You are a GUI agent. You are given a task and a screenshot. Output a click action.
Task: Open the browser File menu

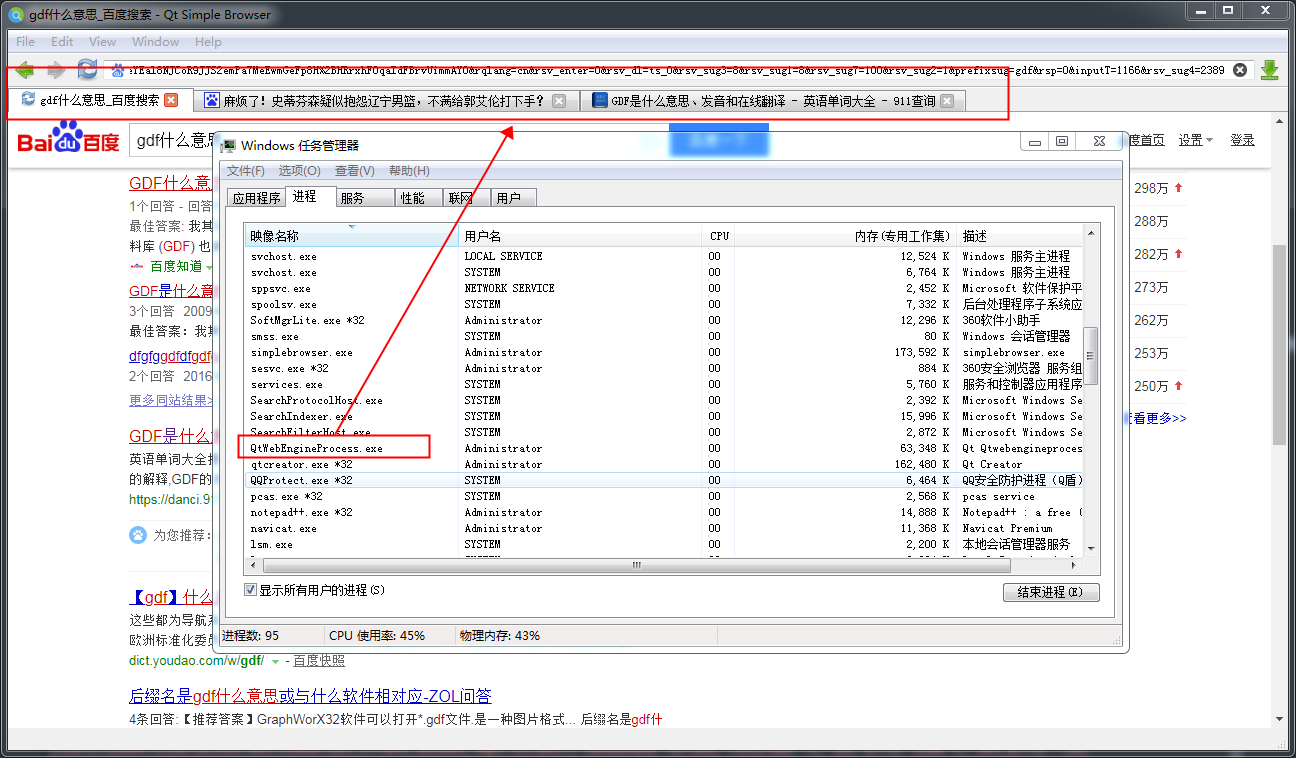click(25, 42)
